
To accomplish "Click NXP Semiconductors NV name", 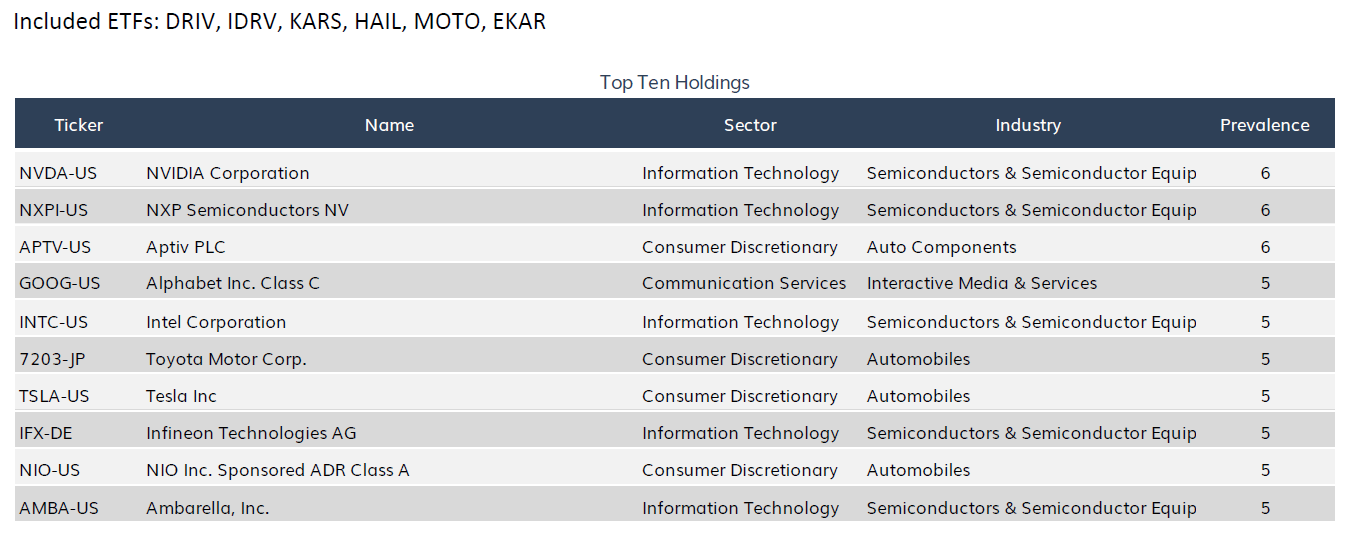I will point(247,210).
